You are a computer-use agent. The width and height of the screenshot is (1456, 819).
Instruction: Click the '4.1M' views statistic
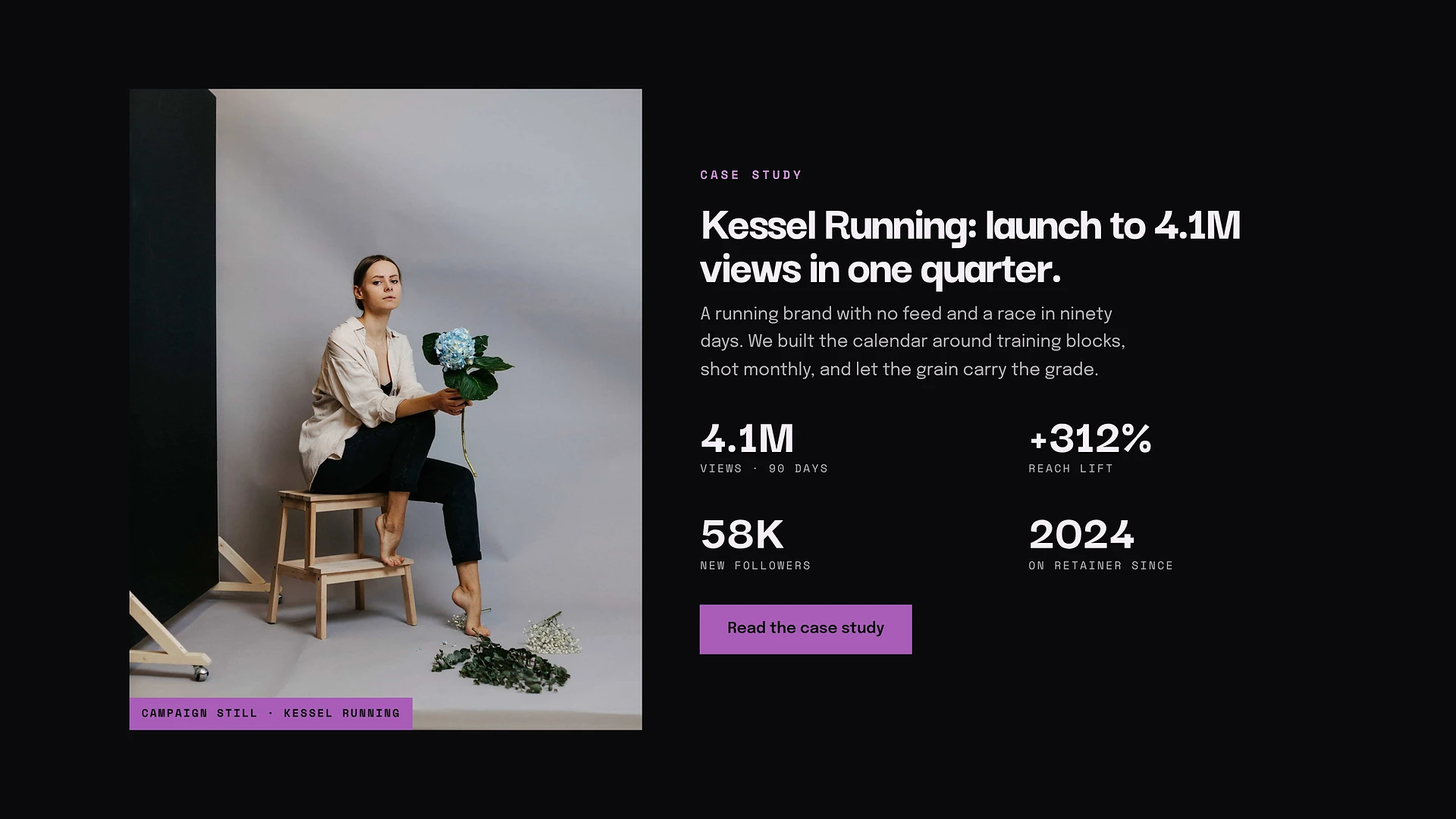click(x=747, y=438)
